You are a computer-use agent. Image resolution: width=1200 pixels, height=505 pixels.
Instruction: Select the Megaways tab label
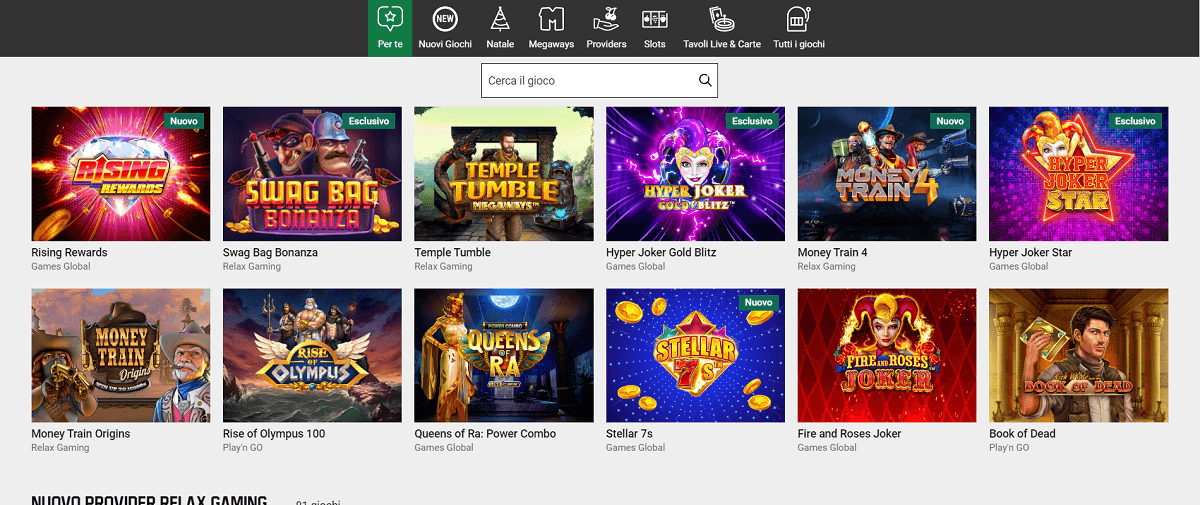coord(551,44)
